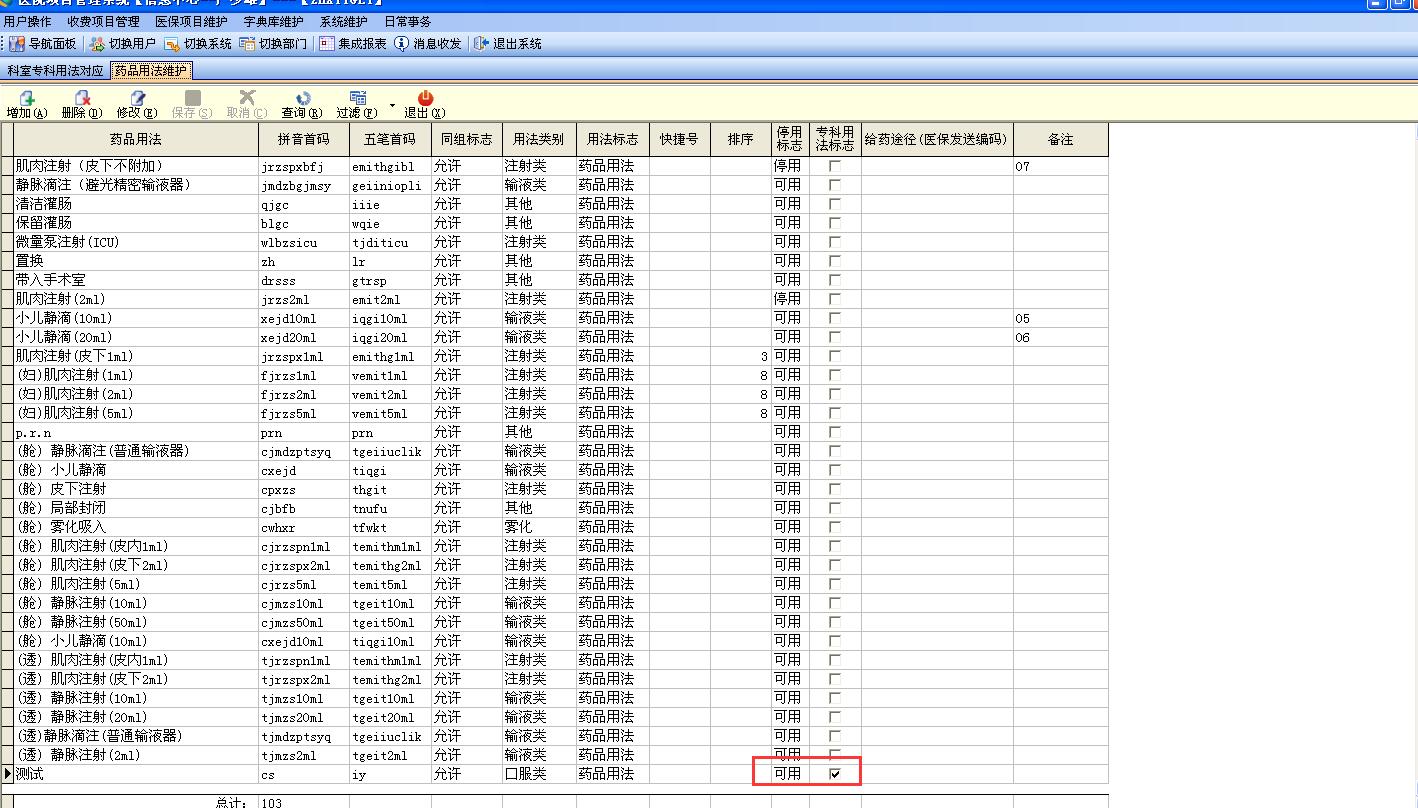Run a search with 查询(R)

coord(302,105)
